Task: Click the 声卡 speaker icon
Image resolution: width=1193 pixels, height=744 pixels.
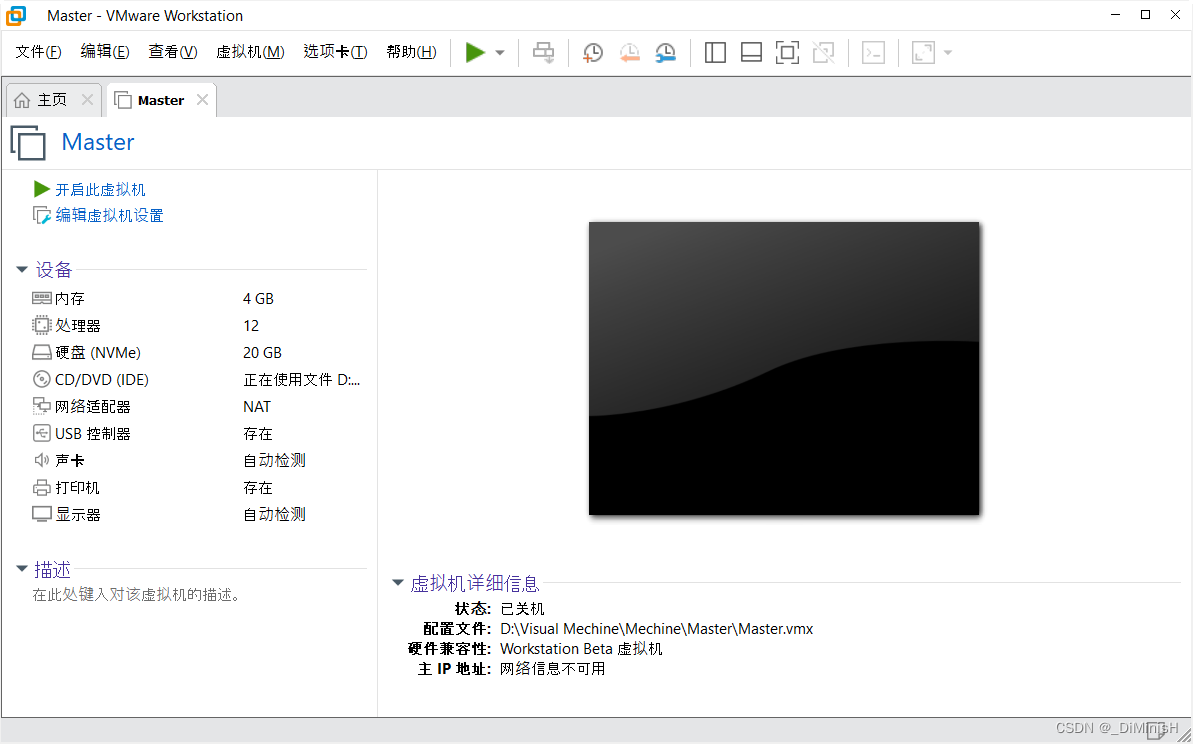Action: coord(42,460)
